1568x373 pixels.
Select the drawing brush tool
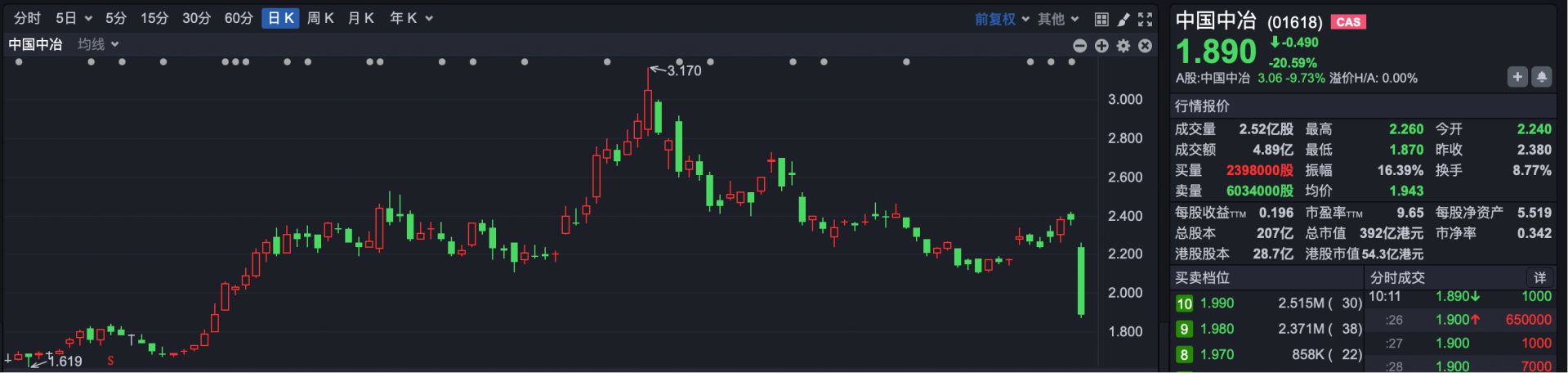click(1124, 19)
